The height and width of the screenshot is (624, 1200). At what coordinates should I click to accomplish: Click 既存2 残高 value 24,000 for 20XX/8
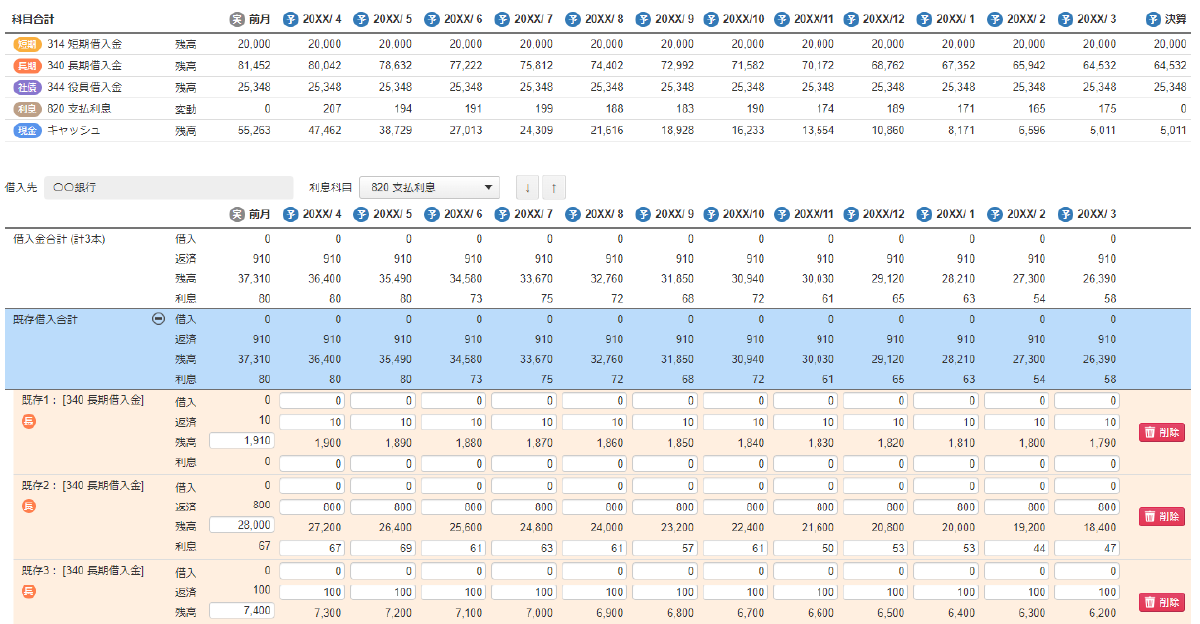pyautogui.click(x=607, y=528)
